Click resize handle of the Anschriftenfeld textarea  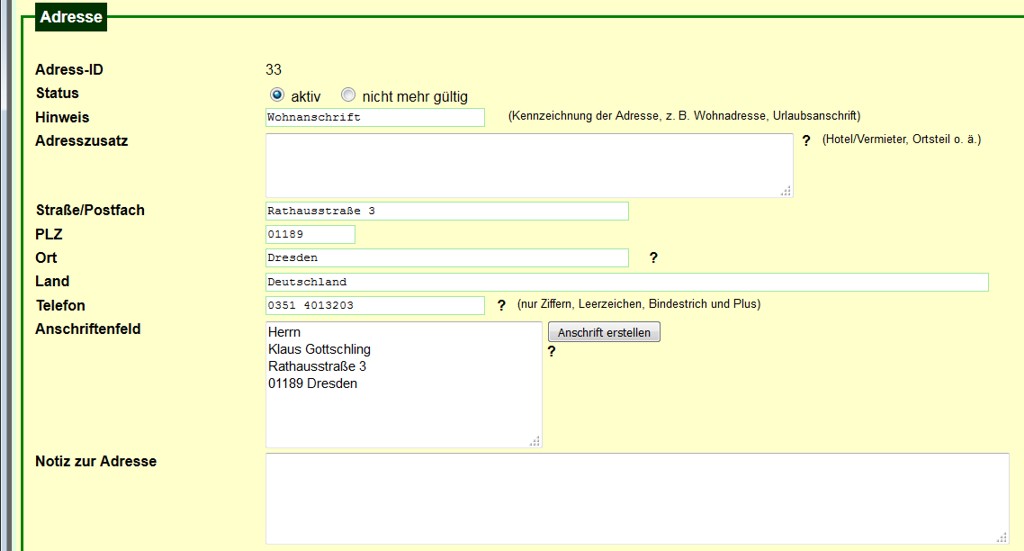pyautogui.click(x=535, y=440)
